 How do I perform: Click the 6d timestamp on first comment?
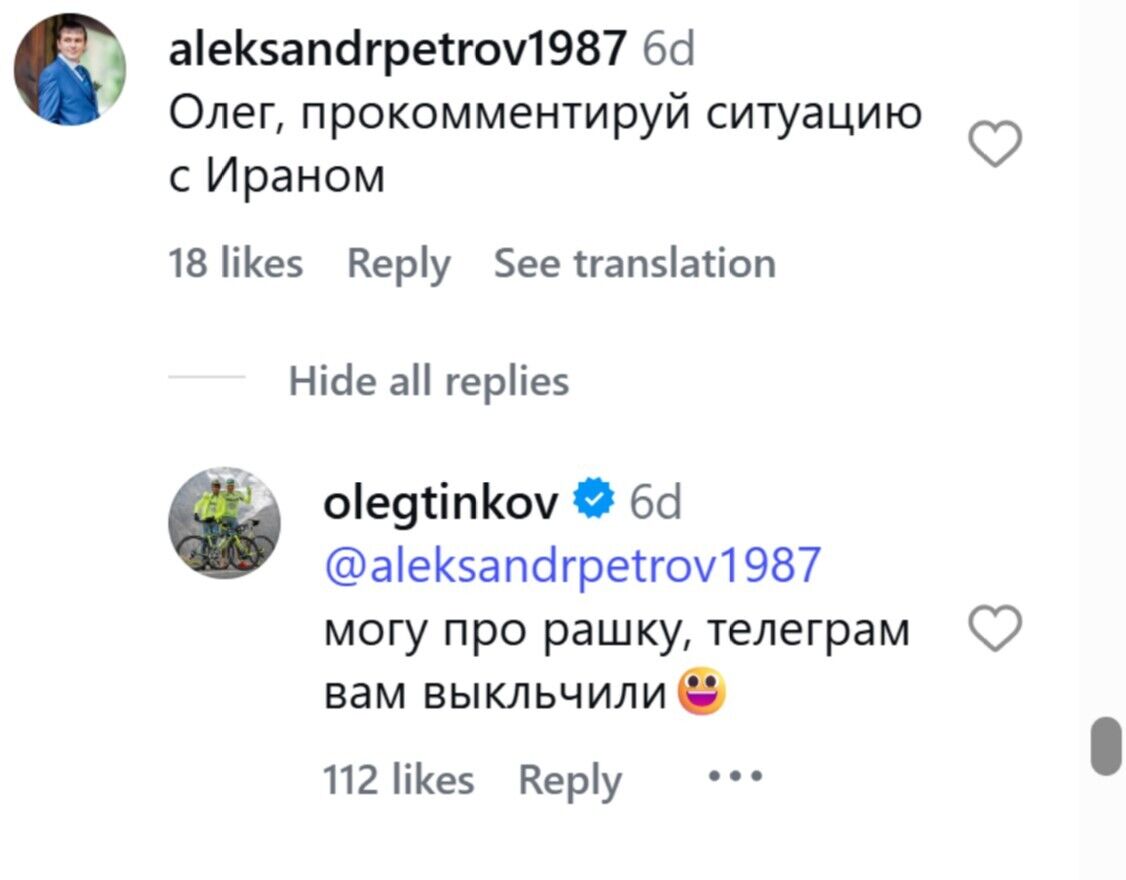click(668, 48)
